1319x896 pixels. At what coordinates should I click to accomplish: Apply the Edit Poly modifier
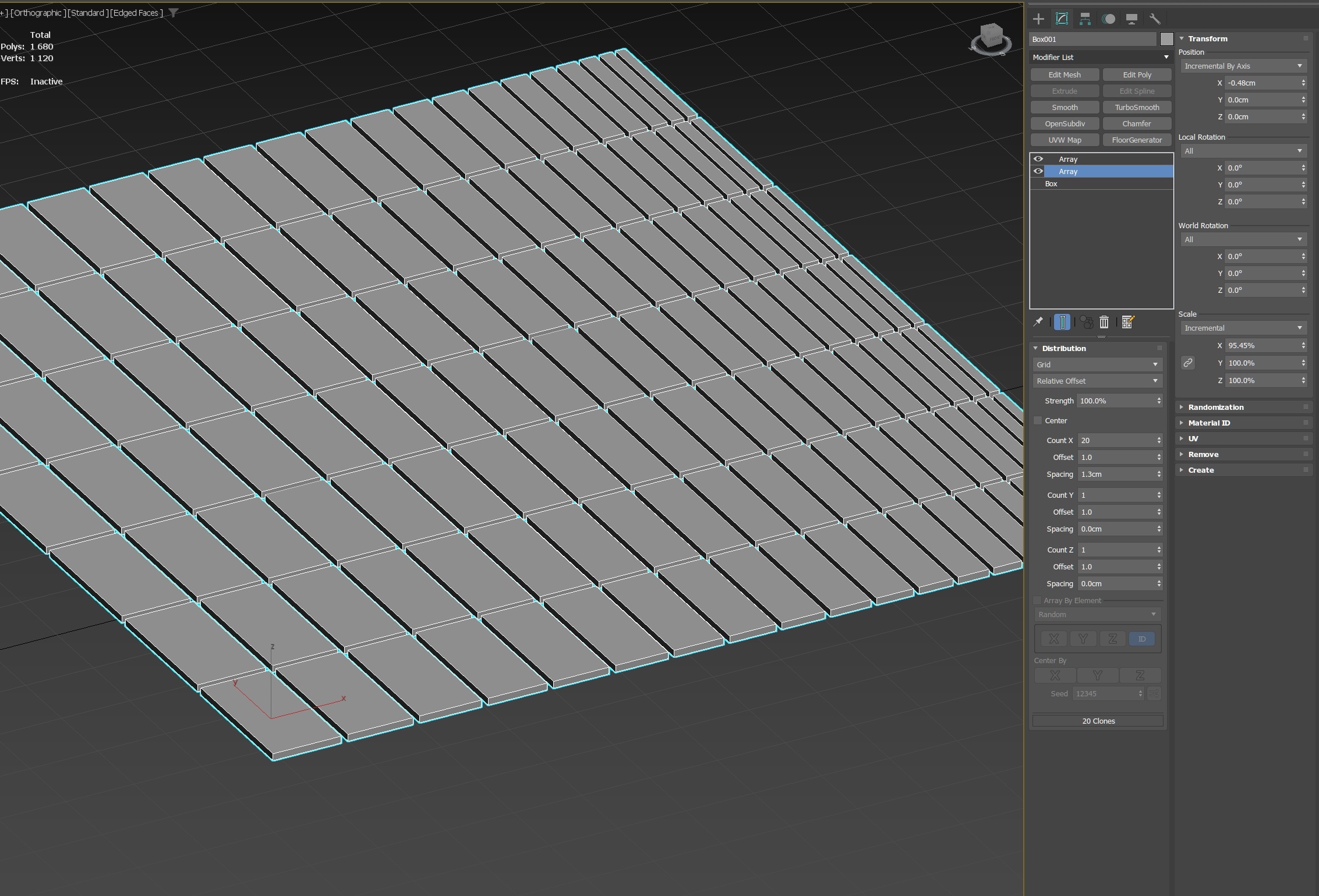tap(1137, 75)
